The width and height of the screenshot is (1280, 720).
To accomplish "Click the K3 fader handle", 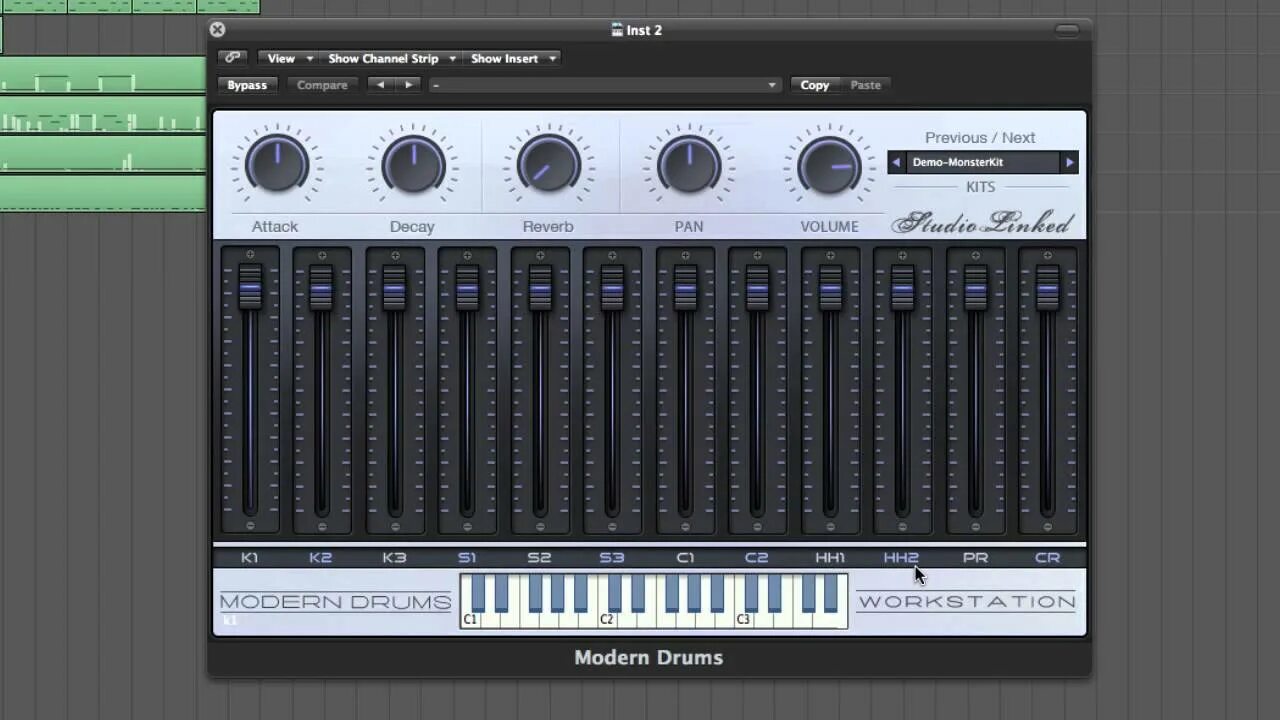I will [x=394, y=288].
